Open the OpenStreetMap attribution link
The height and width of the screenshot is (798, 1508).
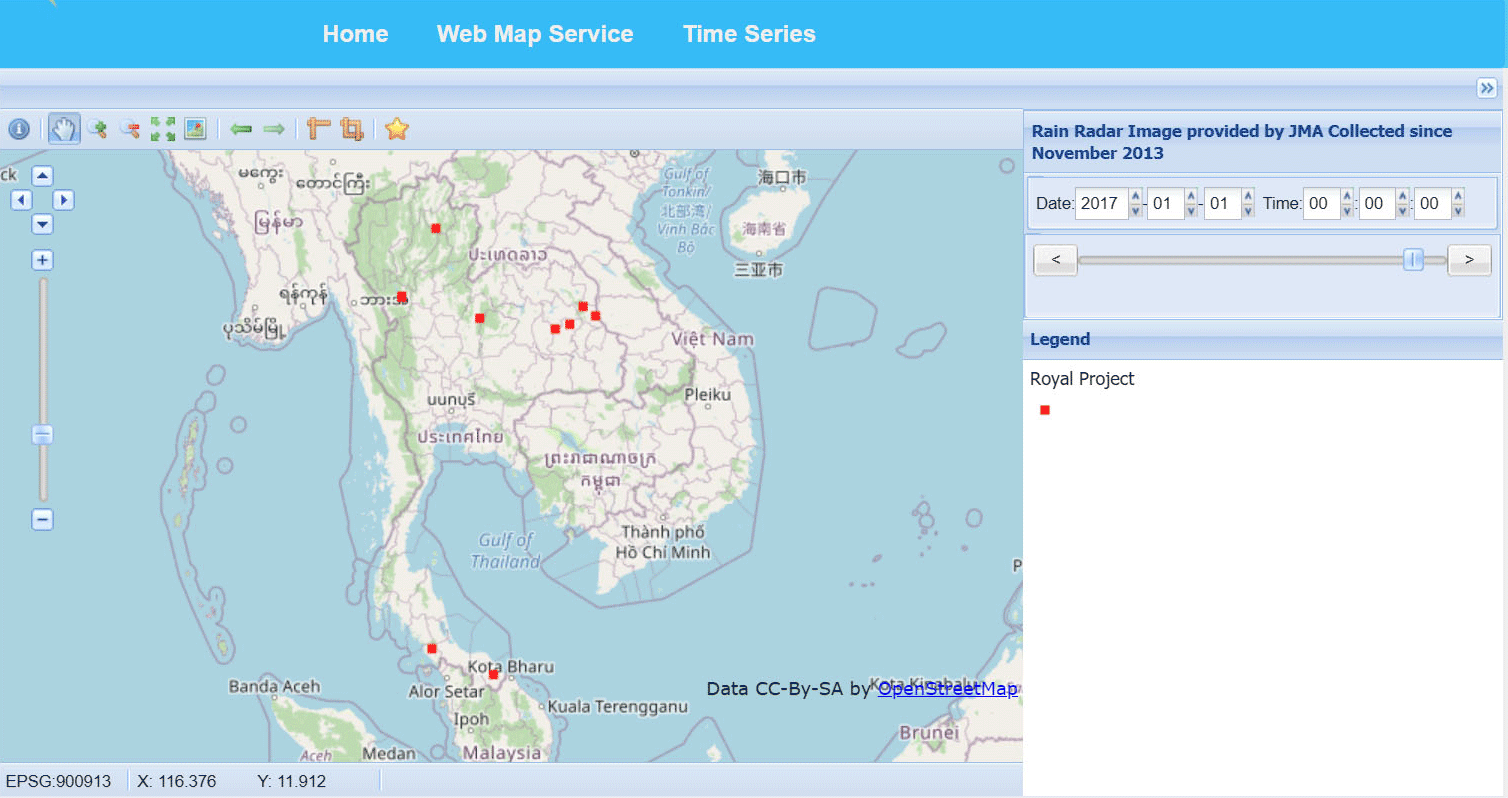(x=947, y=688)
